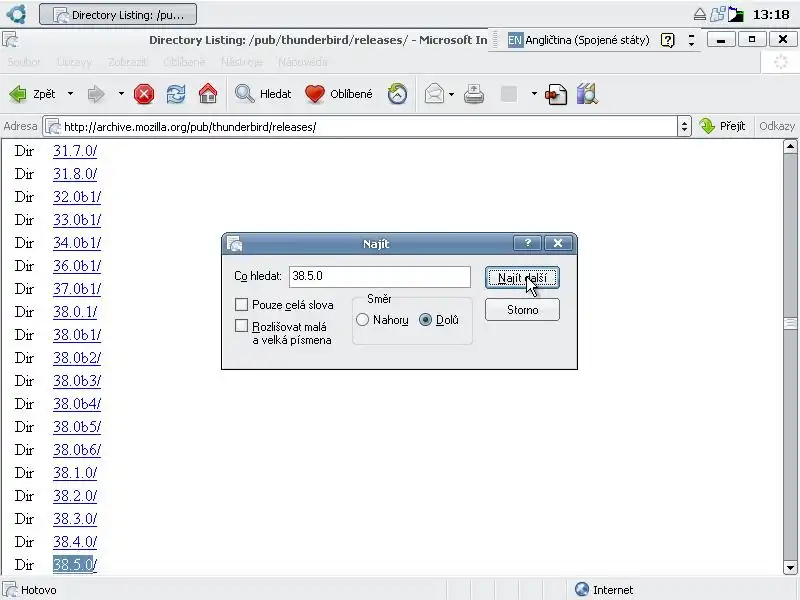Click the page icon in address bar
Image resolution: width=800 pixels, height=600 pixels.
tap(53, 127)
